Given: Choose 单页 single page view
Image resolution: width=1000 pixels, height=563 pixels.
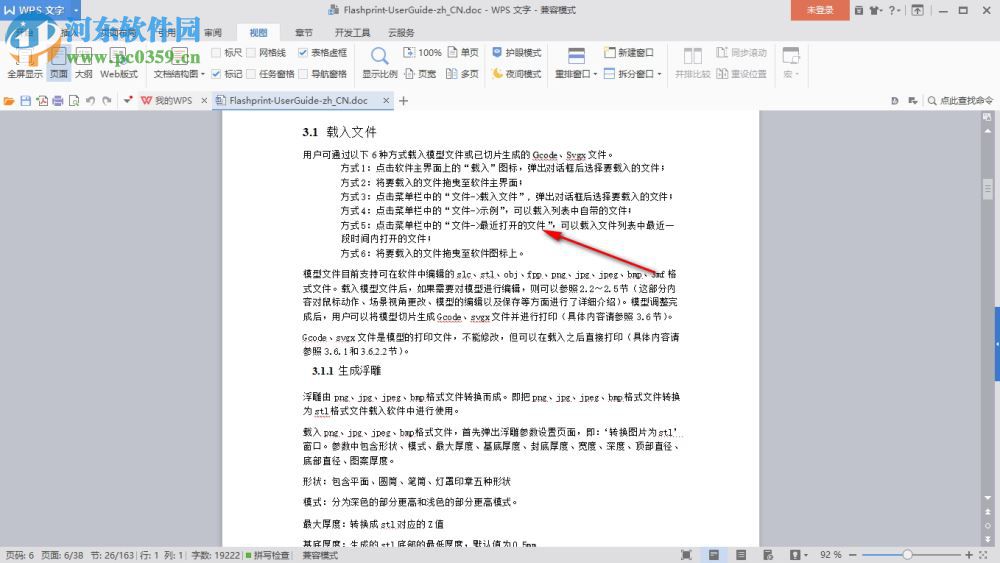Looking at the screenshot, I should [463, 52].
